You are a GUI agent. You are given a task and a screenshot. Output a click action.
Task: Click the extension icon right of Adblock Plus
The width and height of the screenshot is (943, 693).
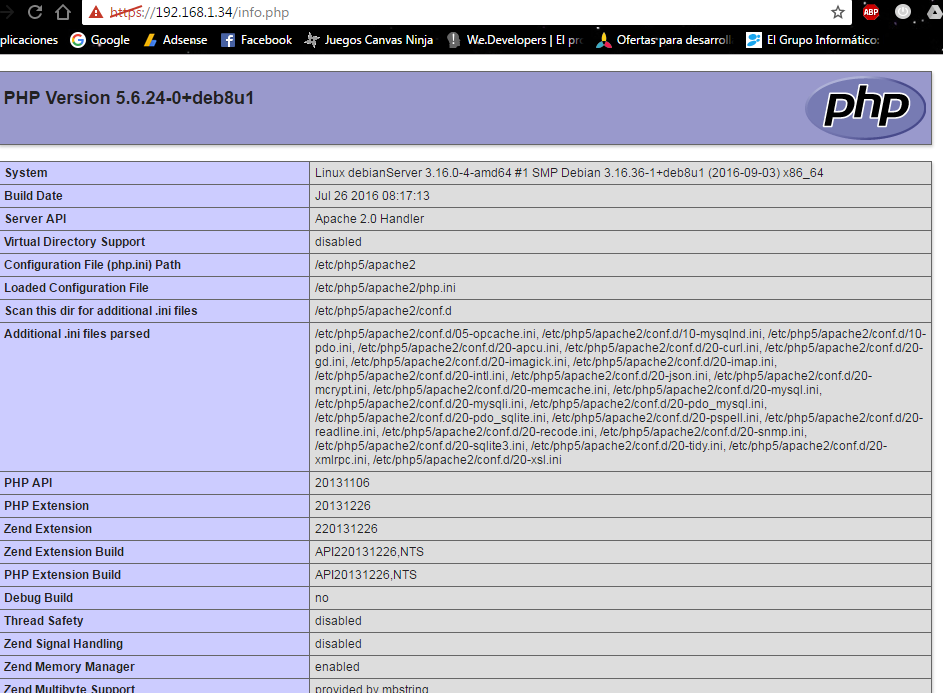tap(904, 12)
